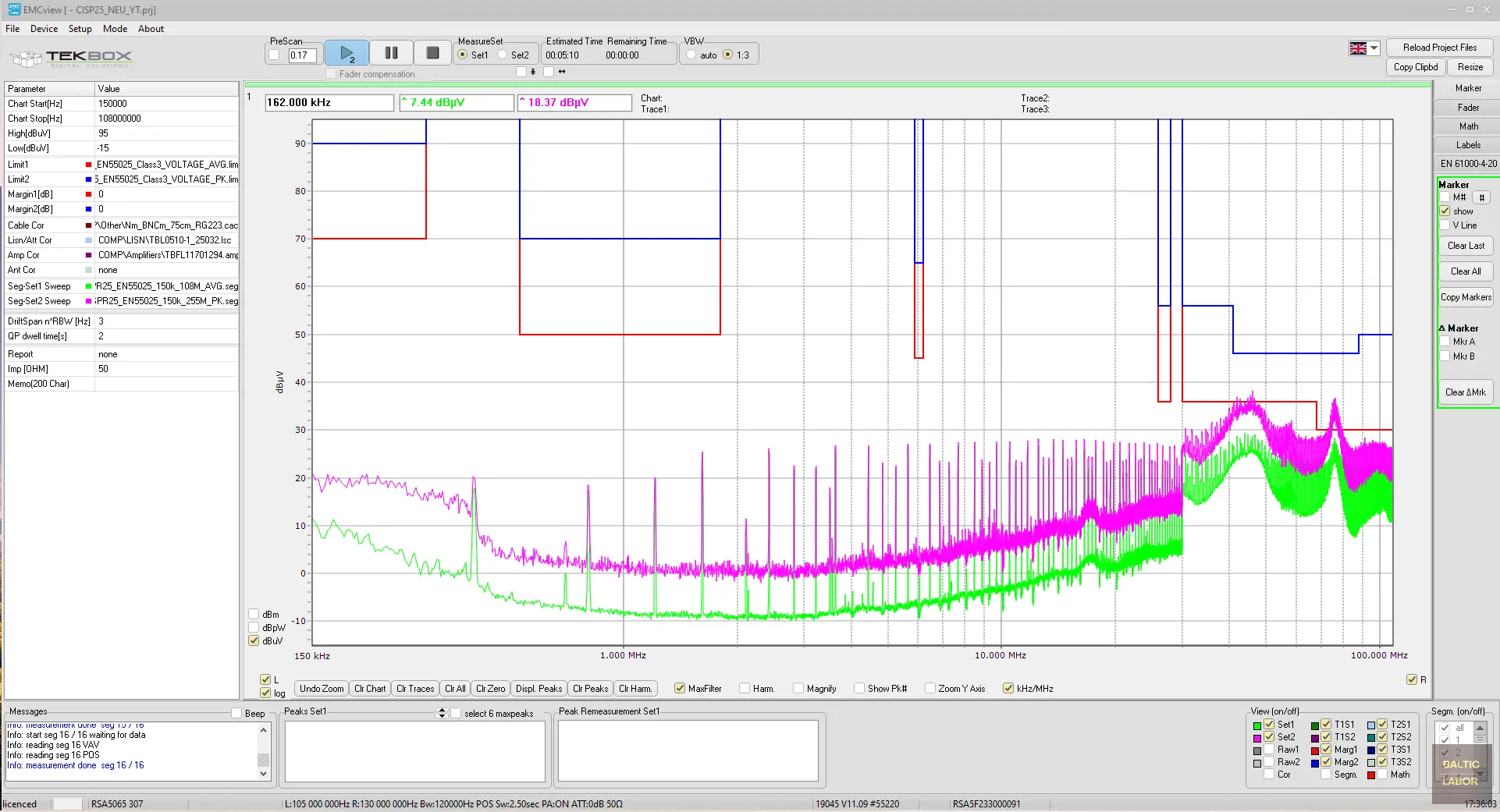
Task: Click the Tekbox logo
Action: 71,58
